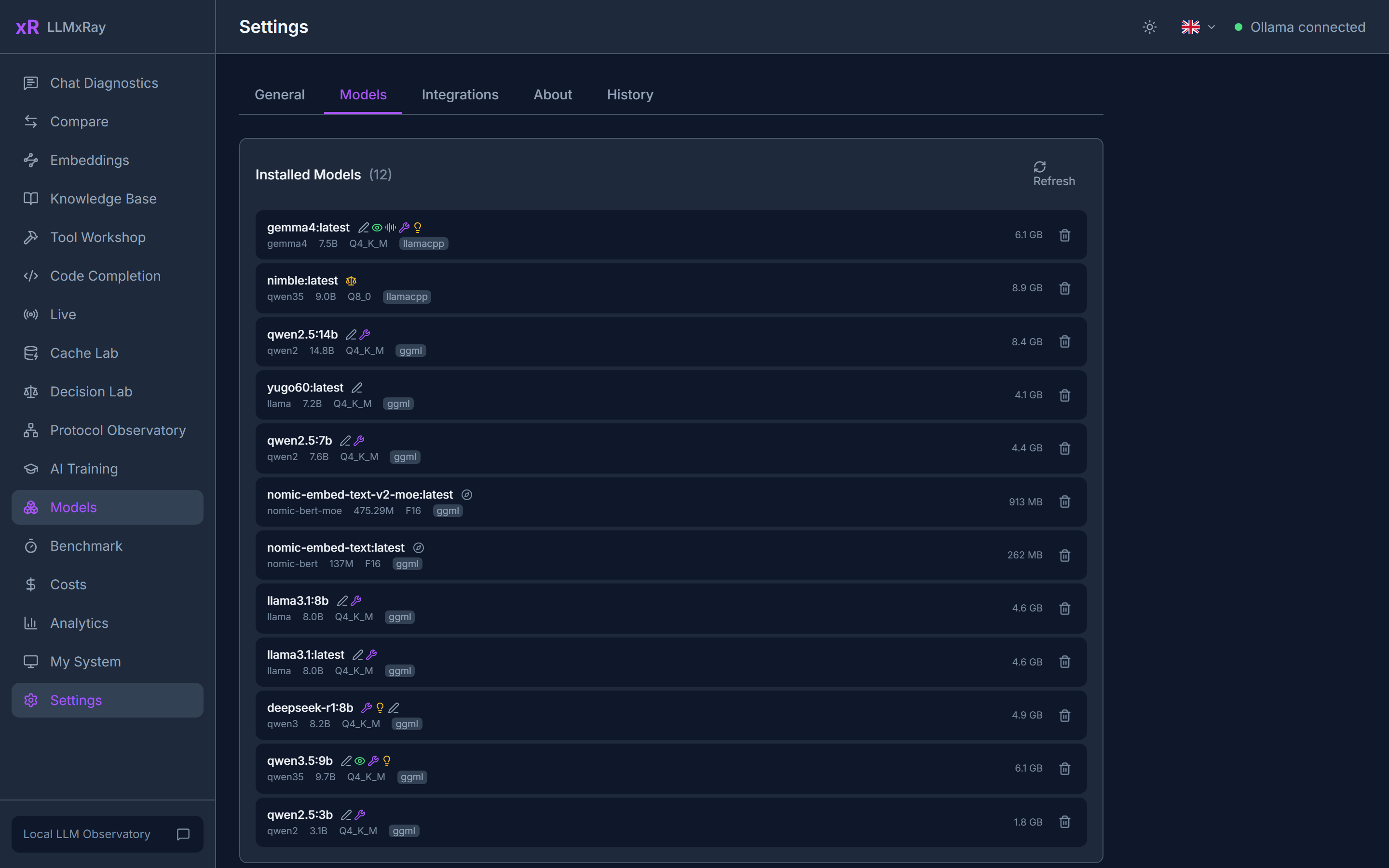1389x868 pixels.
Task: Remove the deepseek-r1:8b model
Action: pyautogui.click(x=1064, y=715)
